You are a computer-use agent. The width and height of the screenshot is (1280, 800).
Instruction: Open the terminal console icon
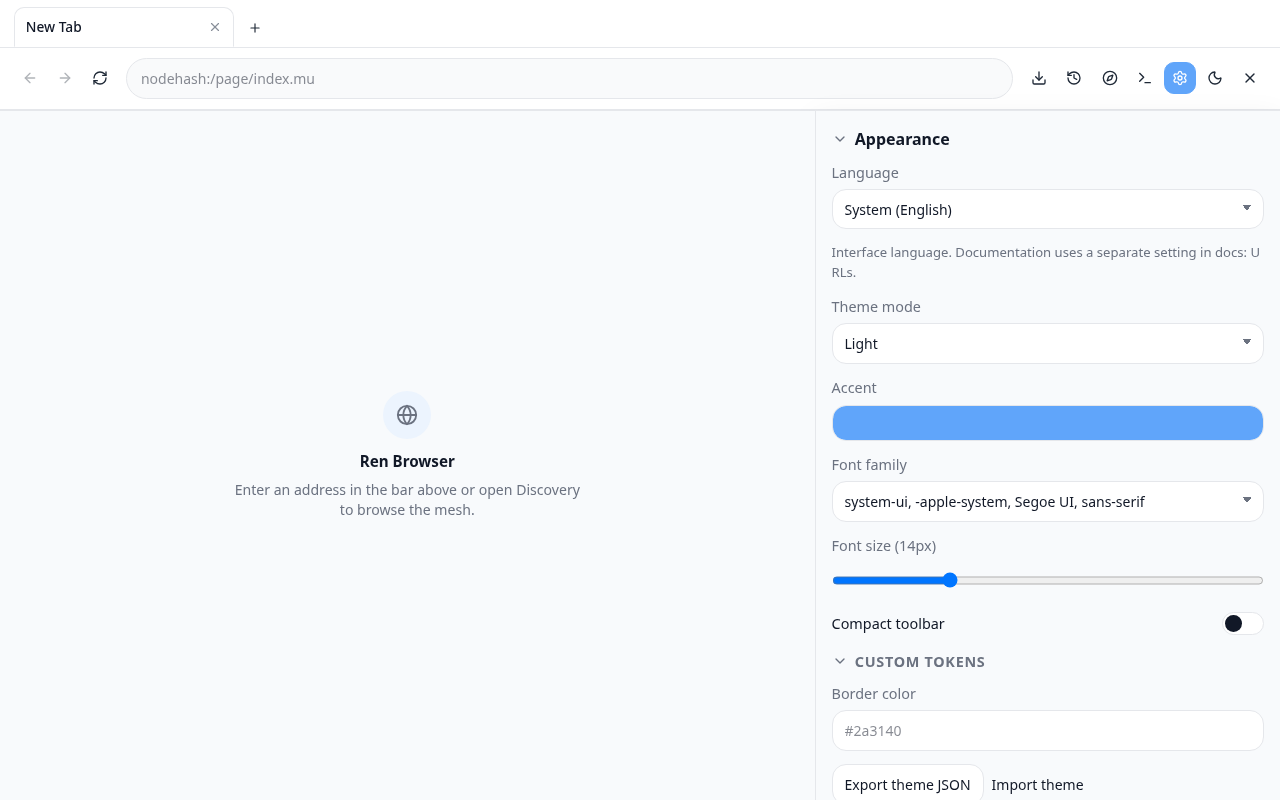(1145, 78)
